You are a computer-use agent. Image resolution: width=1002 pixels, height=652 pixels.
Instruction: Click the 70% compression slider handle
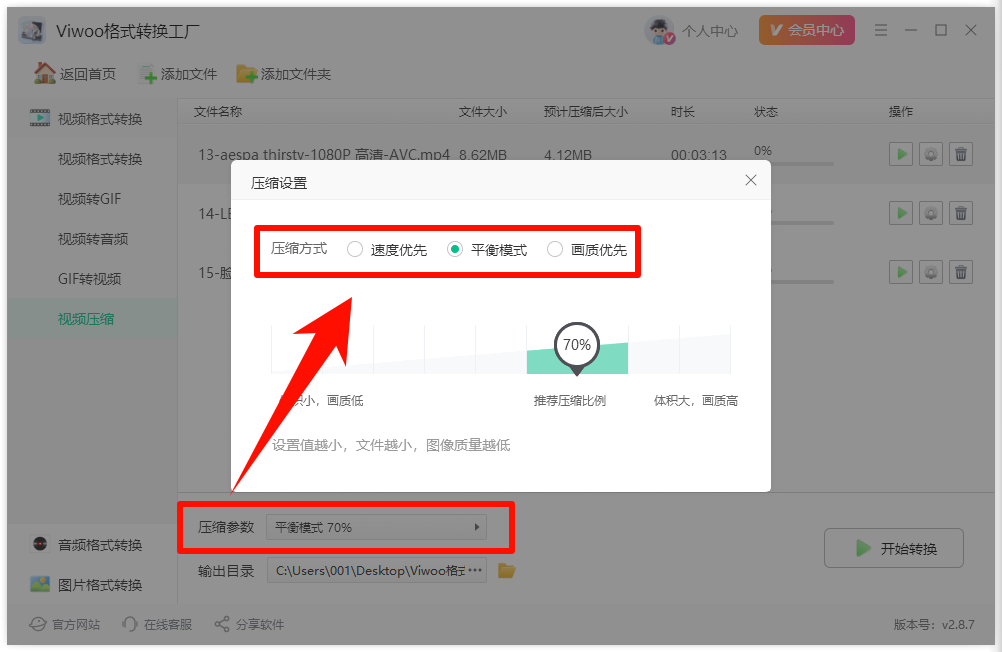(x=577, y=346)
